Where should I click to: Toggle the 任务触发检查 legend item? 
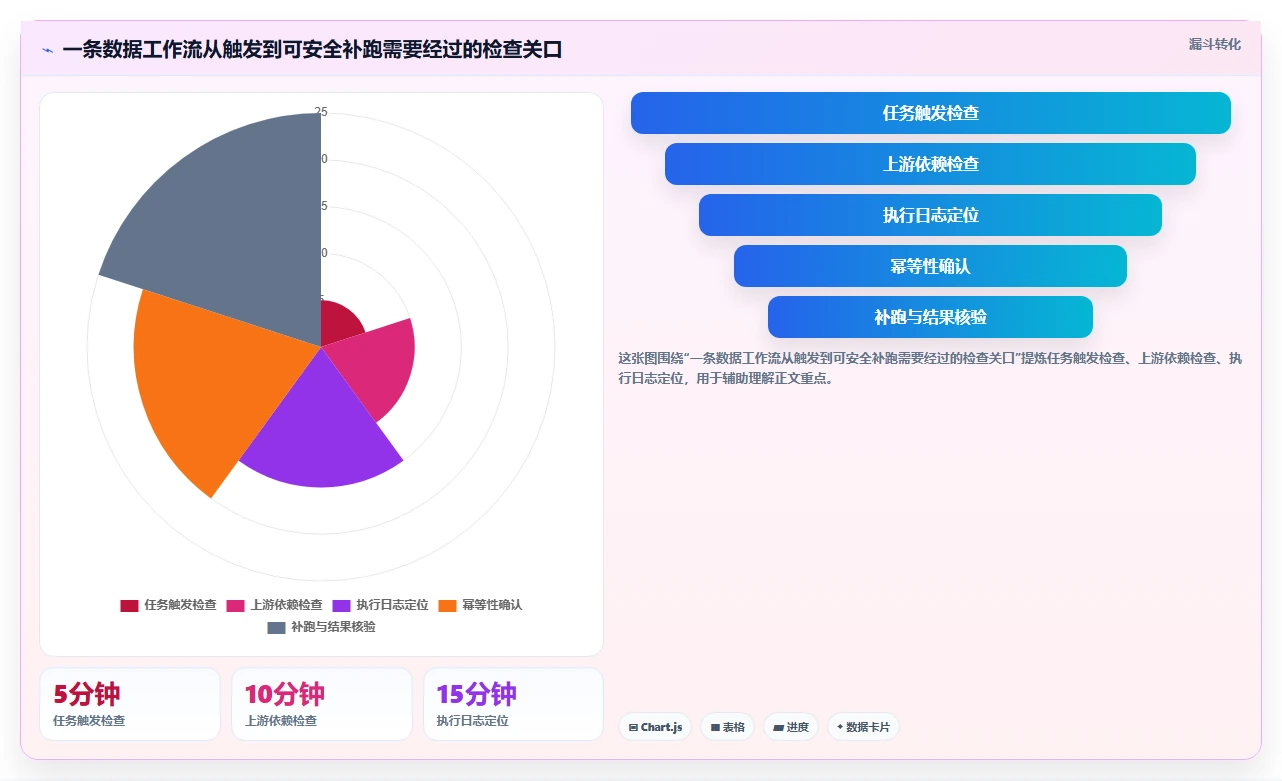coord(168,605)
